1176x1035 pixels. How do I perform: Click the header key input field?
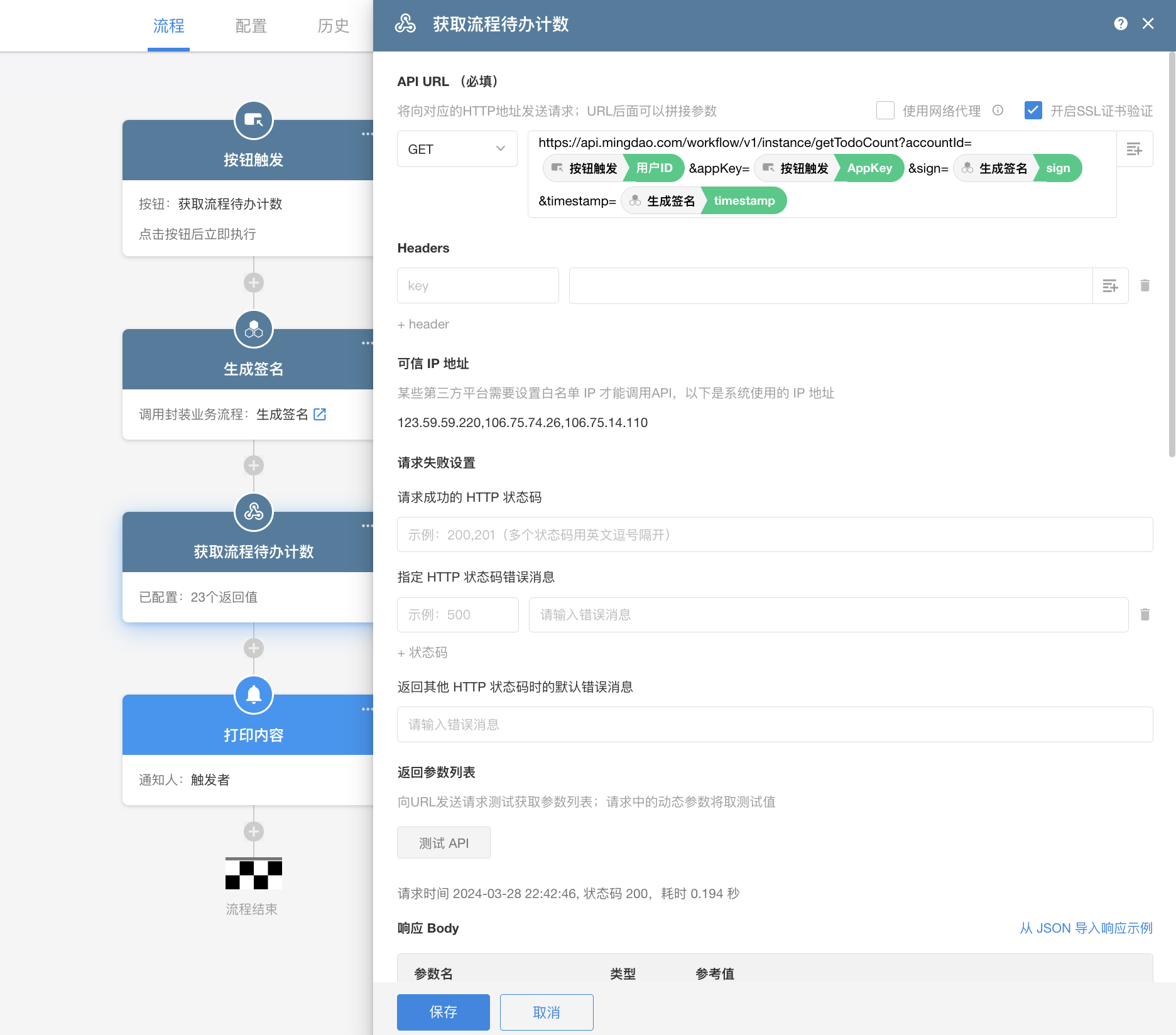pos(478,286)
